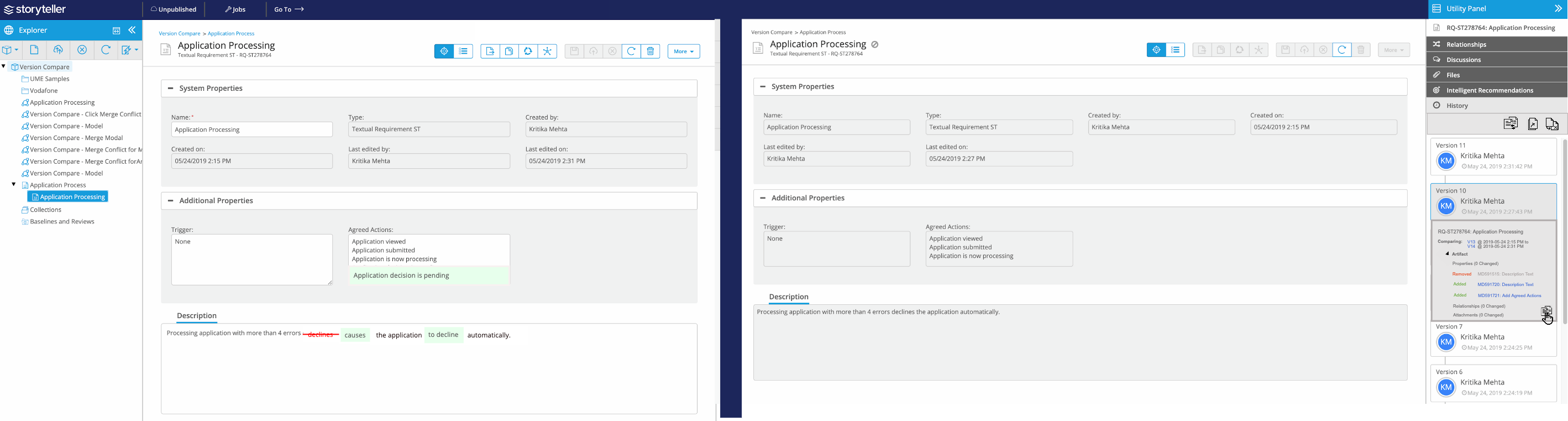The image size is (1568, 421).
Task: Select the Vodafone folder
Action: click(40, 91)
